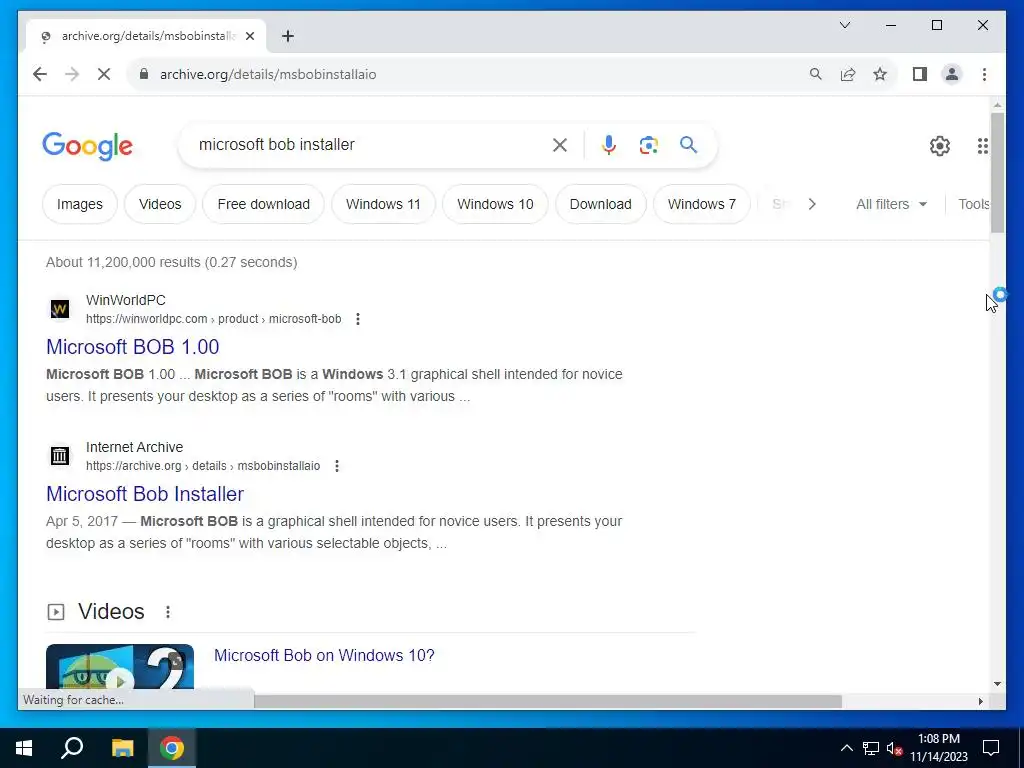Image resolution: width=1024 pixels, height=768 pixels.
Task: Open File Explorer from the taskbar
Action: coord(122,748)
